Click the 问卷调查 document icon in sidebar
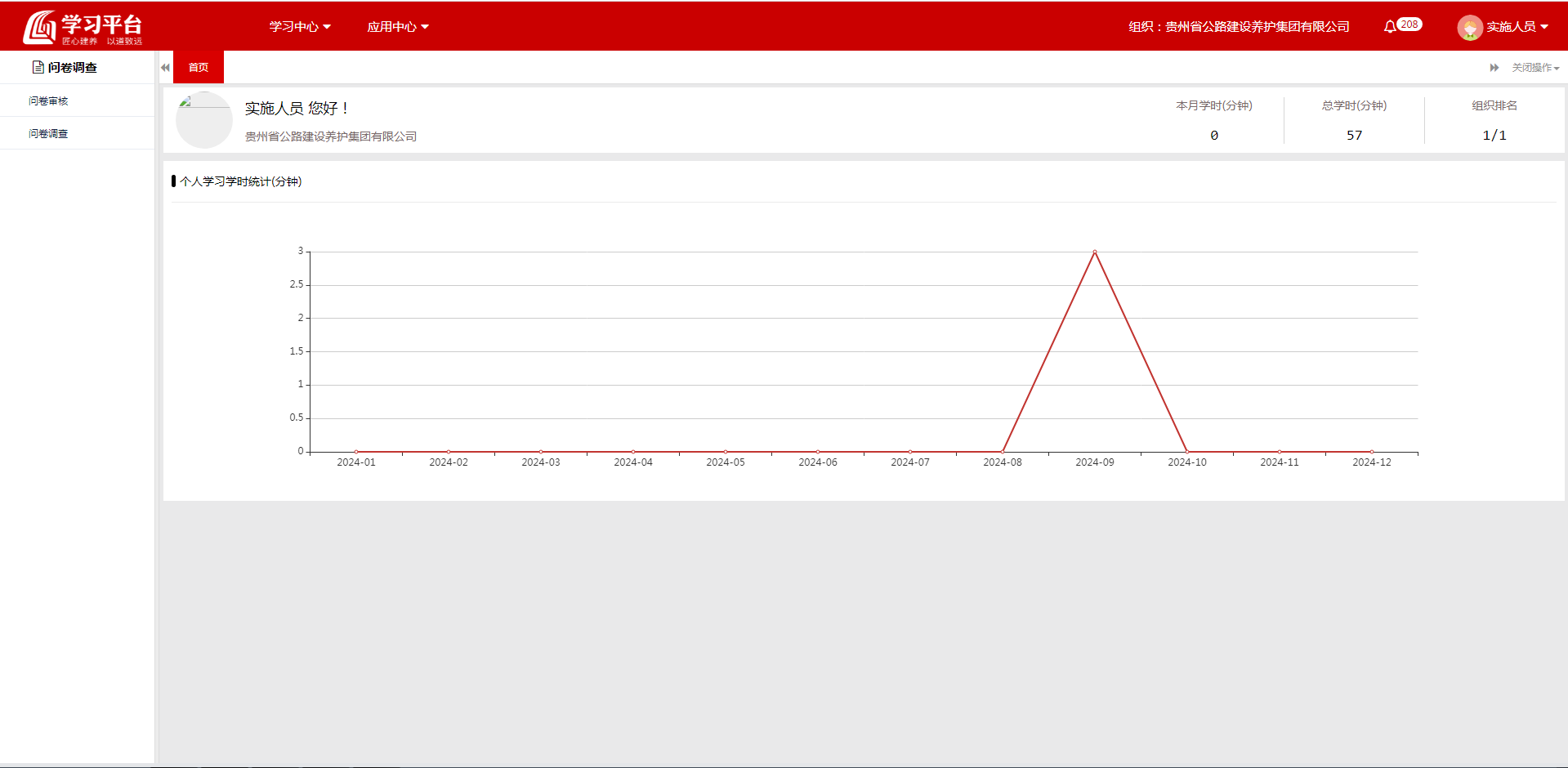The image size is (1568, 768). pyautogui.click(x=38, y=67)
